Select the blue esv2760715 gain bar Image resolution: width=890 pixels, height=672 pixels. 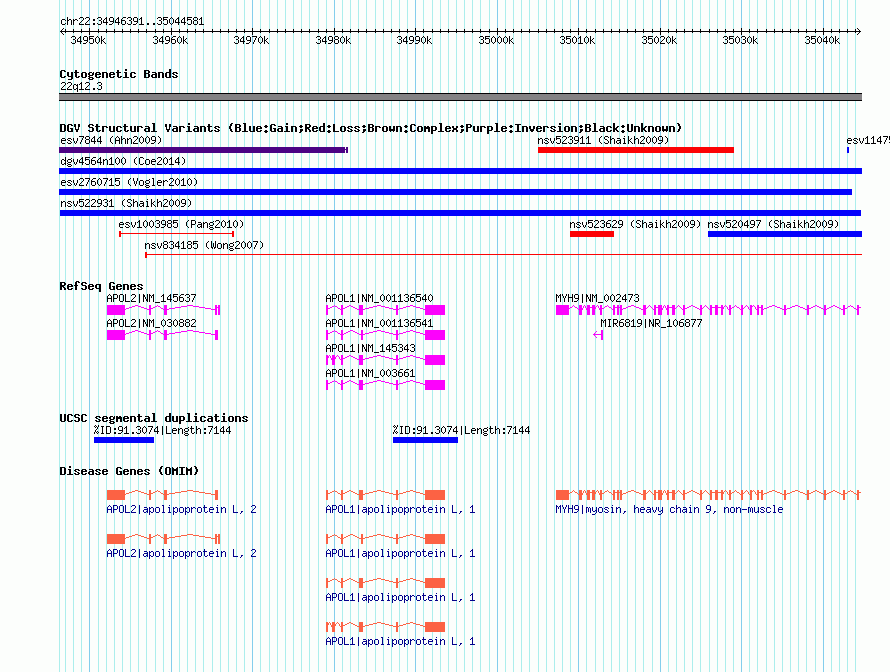455,192
